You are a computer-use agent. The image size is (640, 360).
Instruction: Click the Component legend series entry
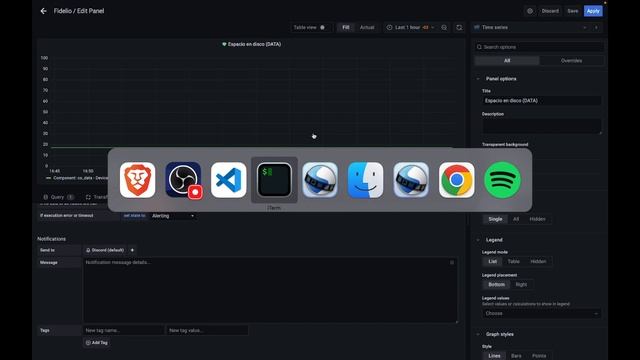click(x=77, y=178)
